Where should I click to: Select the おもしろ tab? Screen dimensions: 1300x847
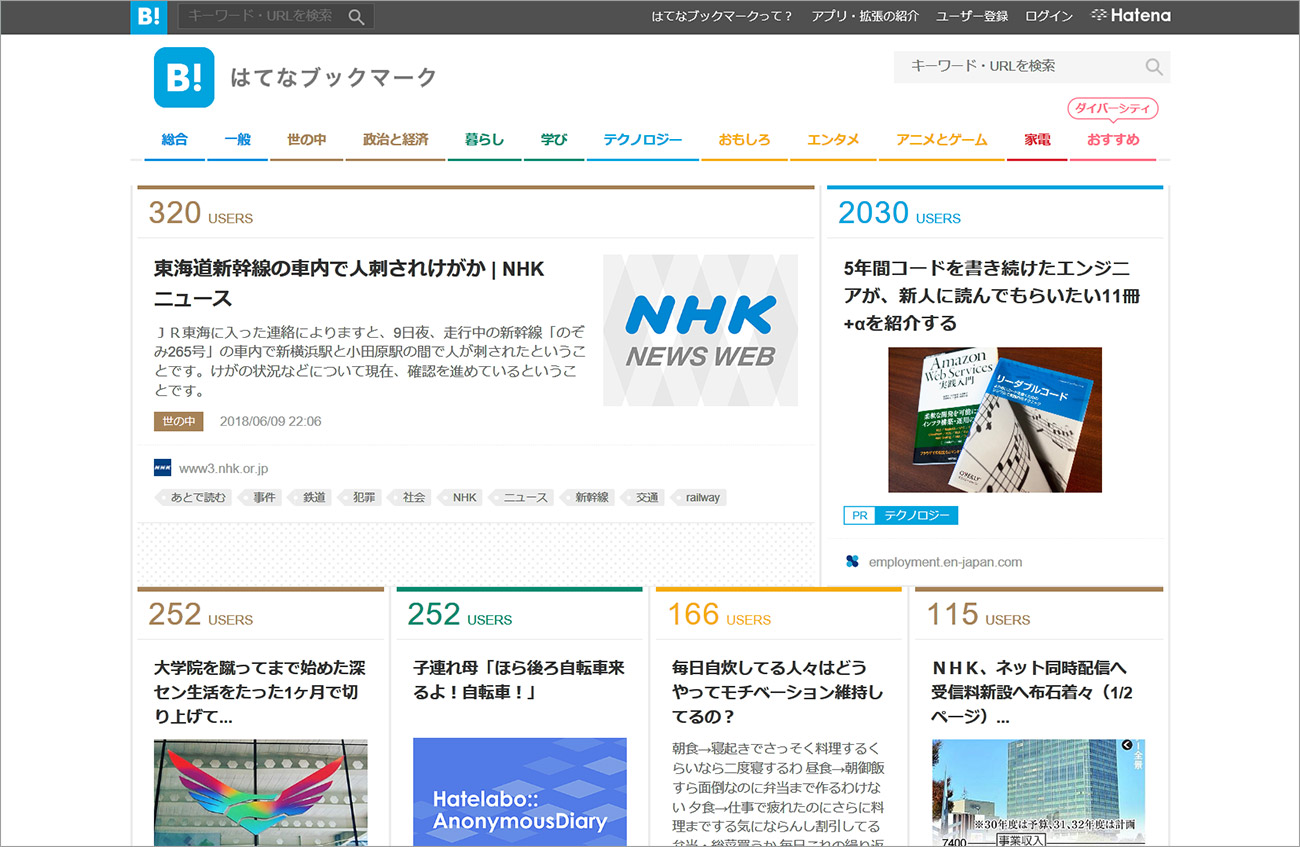tap(744, 140)
